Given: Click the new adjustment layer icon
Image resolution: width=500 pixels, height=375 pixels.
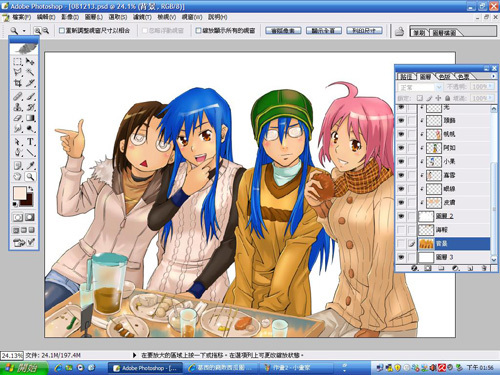Looking at the screenshot, I should [x=456, y=268].
